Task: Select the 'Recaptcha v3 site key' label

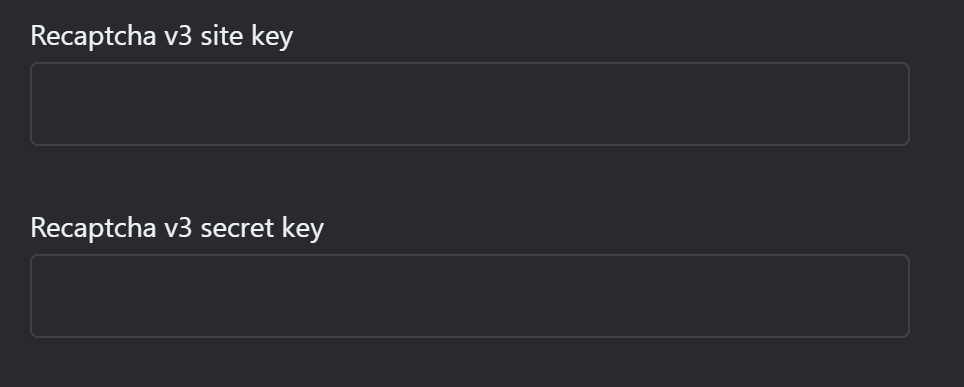Action: pyautogui.click(x=162, y=36)
